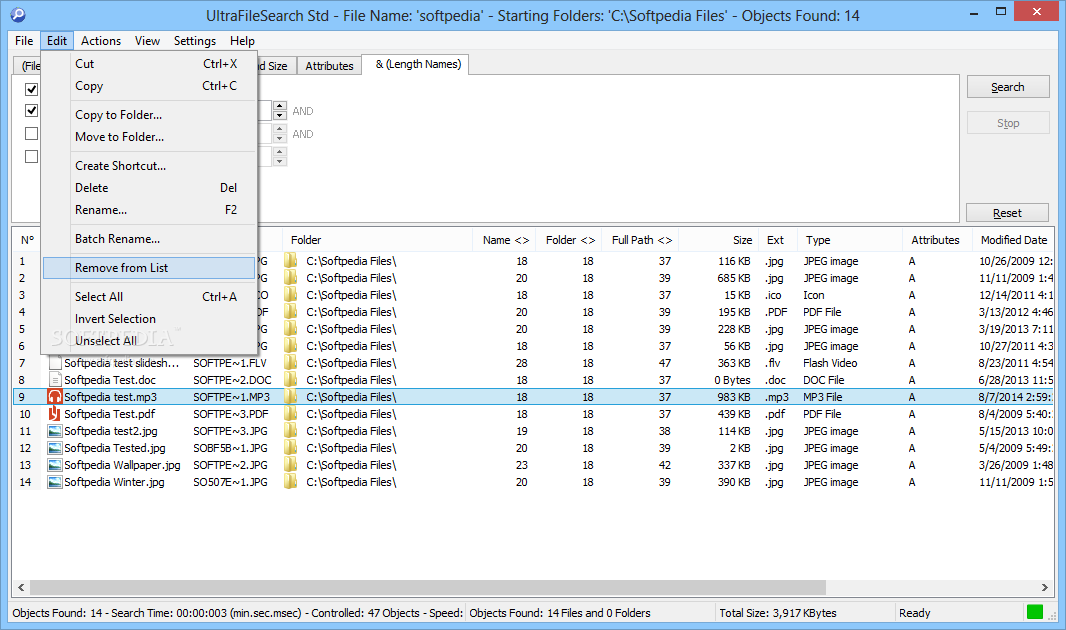
Task: Click the folder icon in the 337 KB row
Action: click(x=291, y=465)
